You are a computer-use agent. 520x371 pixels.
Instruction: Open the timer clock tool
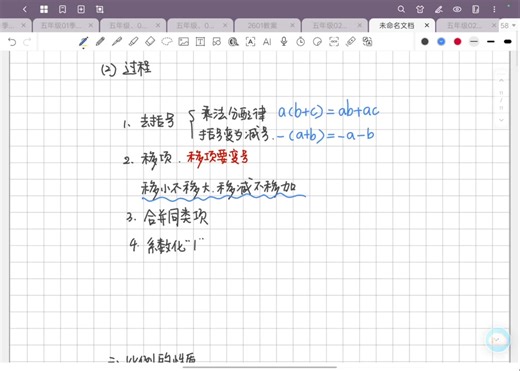coord(301,42)
